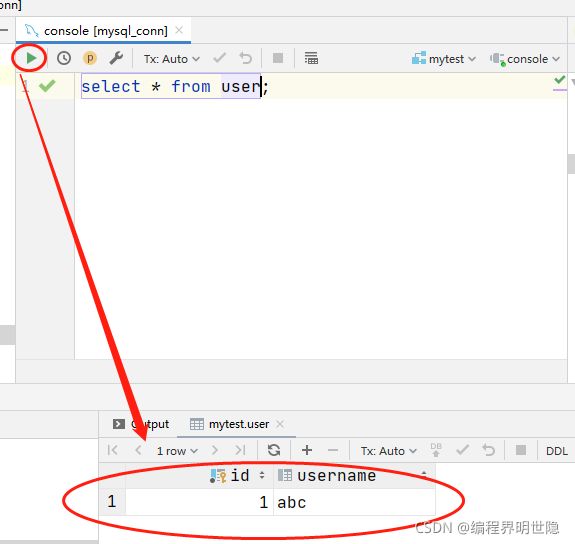
Task: Click the commit checkmark in the results toolbar
Action: 462,450
